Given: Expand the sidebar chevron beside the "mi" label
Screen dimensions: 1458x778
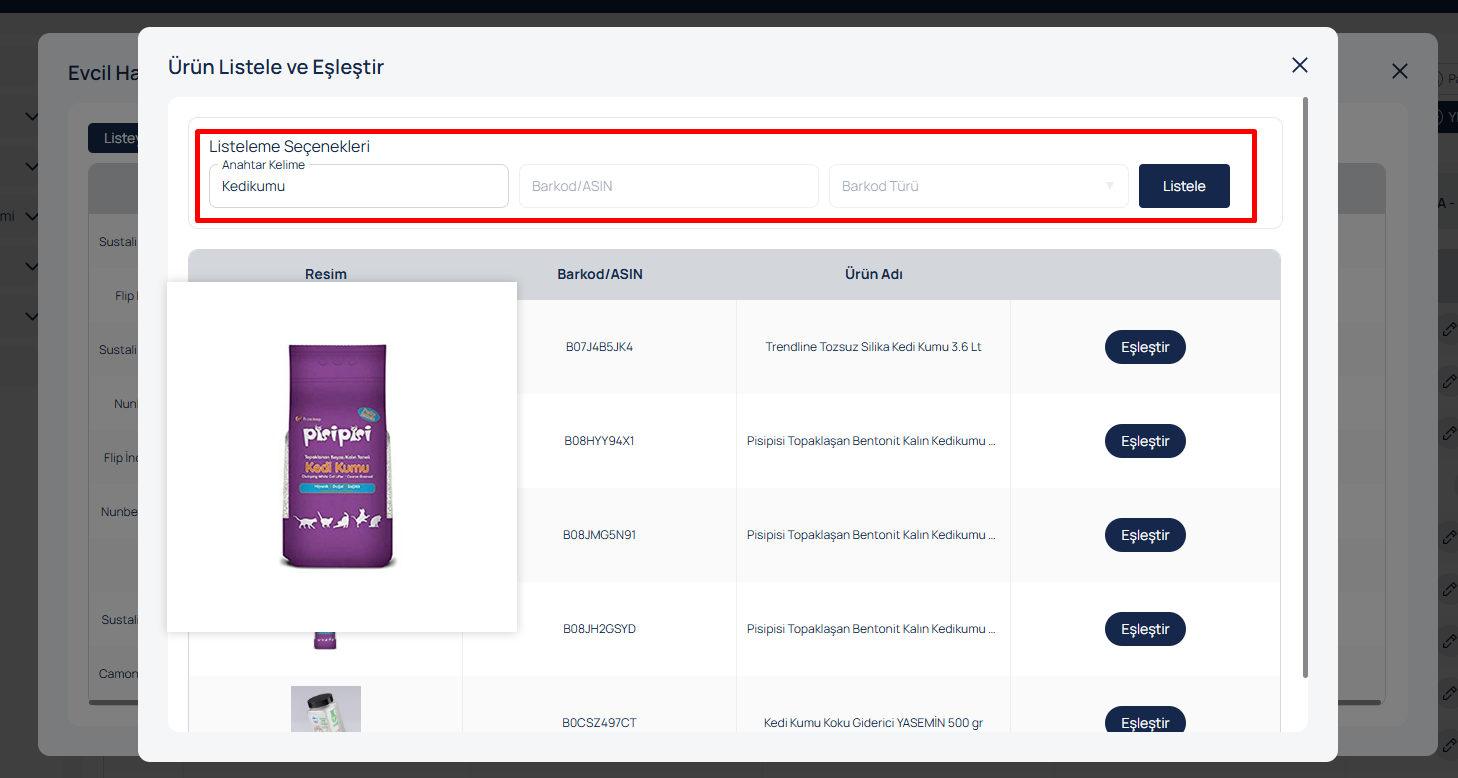Looking at the screenshot, I should (31, 216).
